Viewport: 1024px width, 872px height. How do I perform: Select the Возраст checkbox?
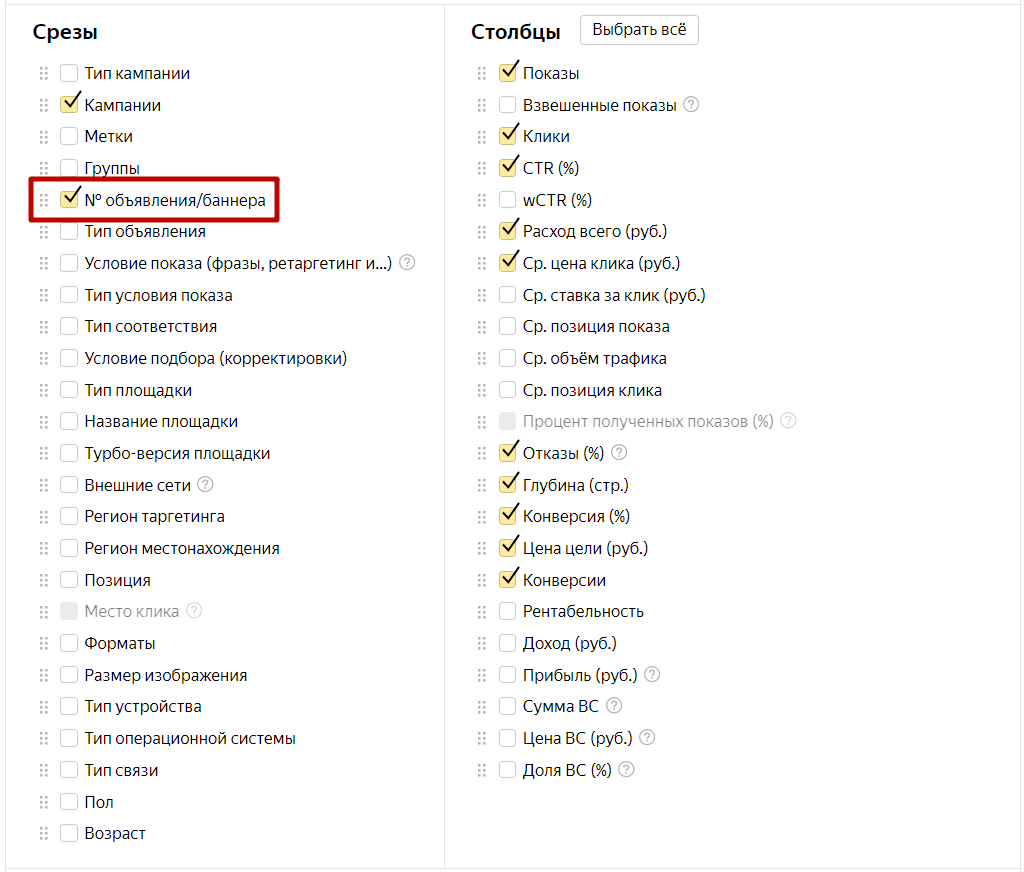pyautogui.click(x=69, y=833)
